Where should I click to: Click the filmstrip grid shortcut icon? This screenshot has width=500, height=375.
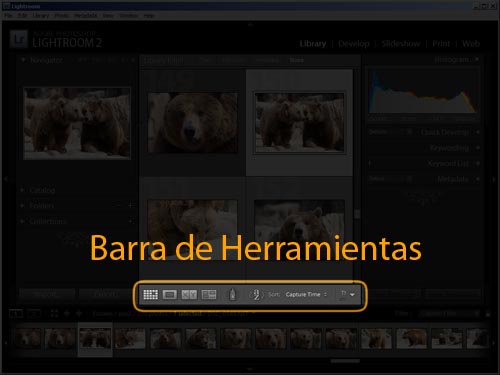(x=54, y=313)
